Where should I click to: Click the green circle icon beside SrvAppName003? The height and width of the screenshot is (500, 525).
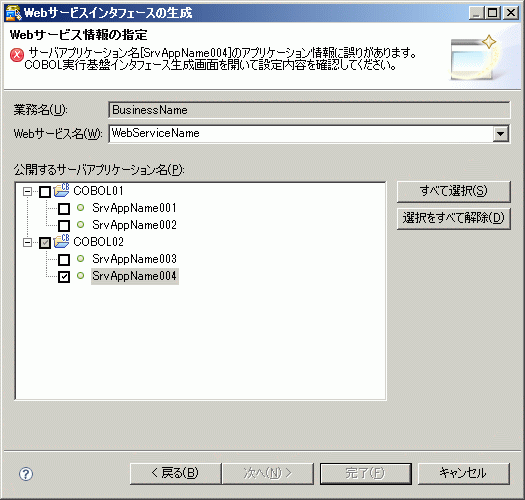coord(80,259)
